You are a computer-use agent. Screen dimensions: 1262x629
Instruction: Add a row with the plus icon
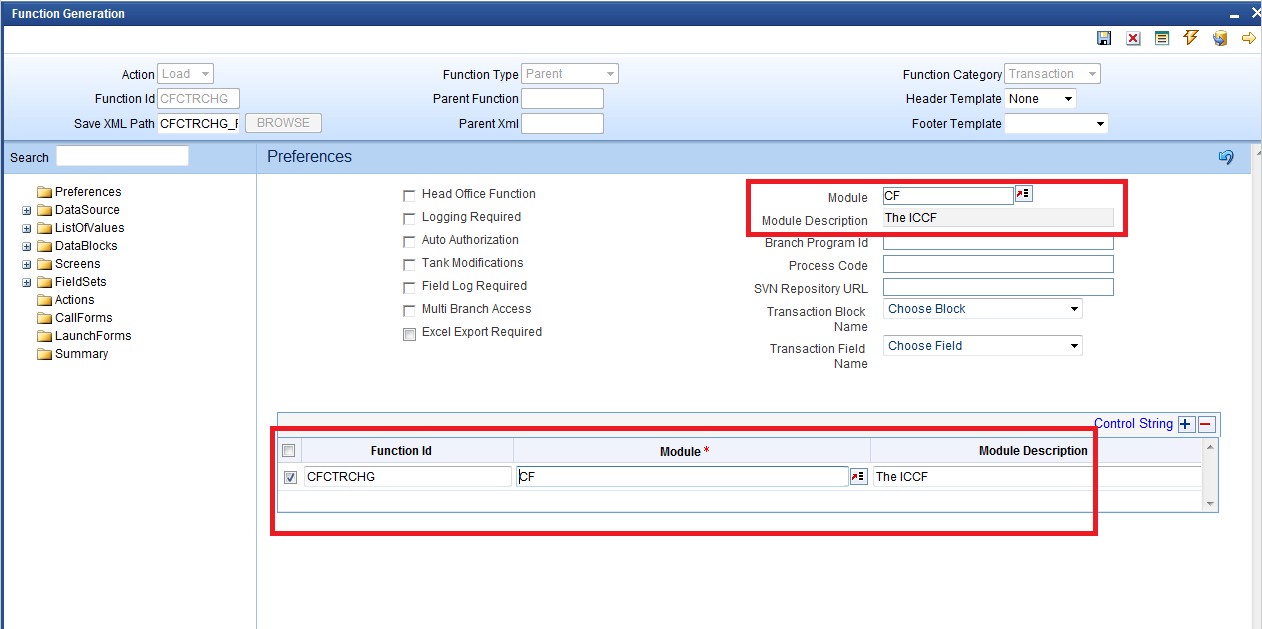[1186, 424]
